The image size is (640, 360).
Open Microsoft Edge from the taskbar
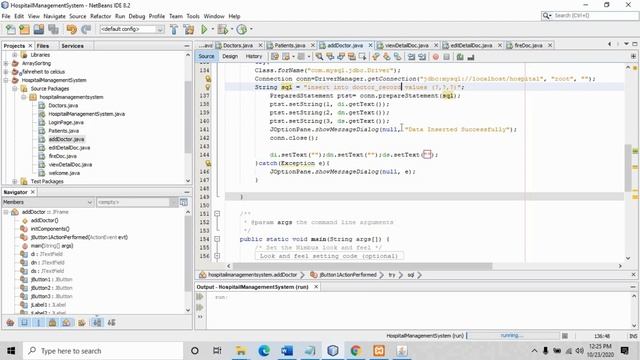(x=264, y=351)
